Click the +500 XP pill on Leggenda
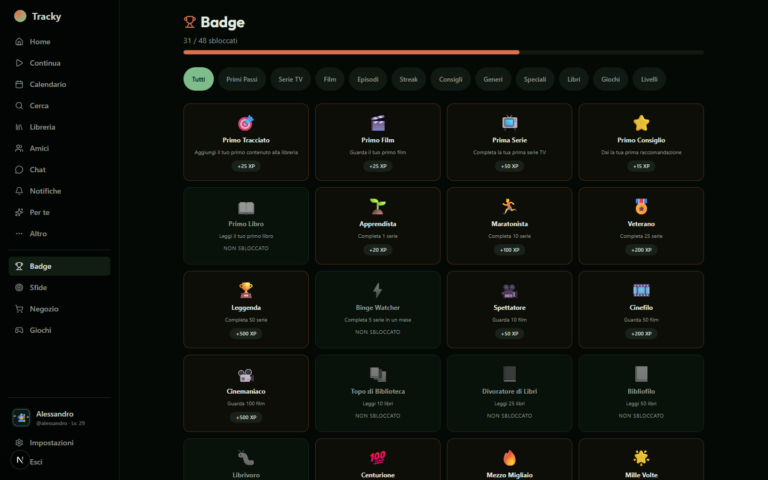Screen dimensions: 768x480 coord(246,334)
